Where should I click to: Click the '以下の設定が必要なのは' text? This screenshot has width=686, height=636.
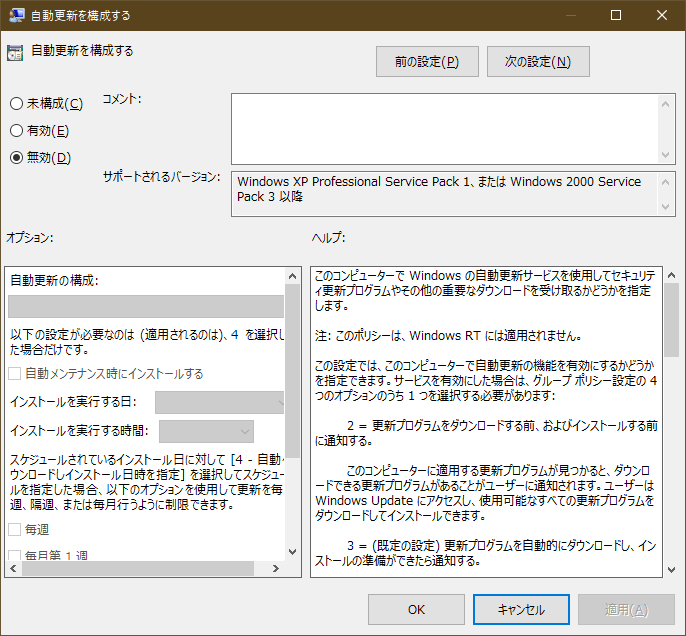(x=73, y=335)
